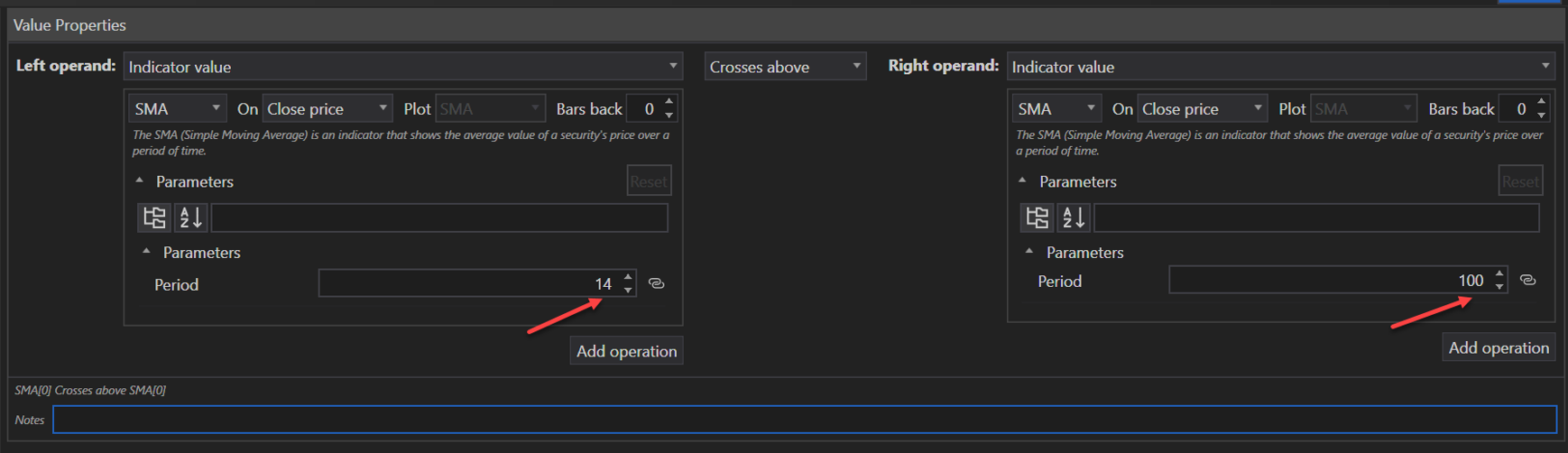Open the Right operand Indicator value dropdown
The height and width of the screenshot is (453, 1568).
1280,67
